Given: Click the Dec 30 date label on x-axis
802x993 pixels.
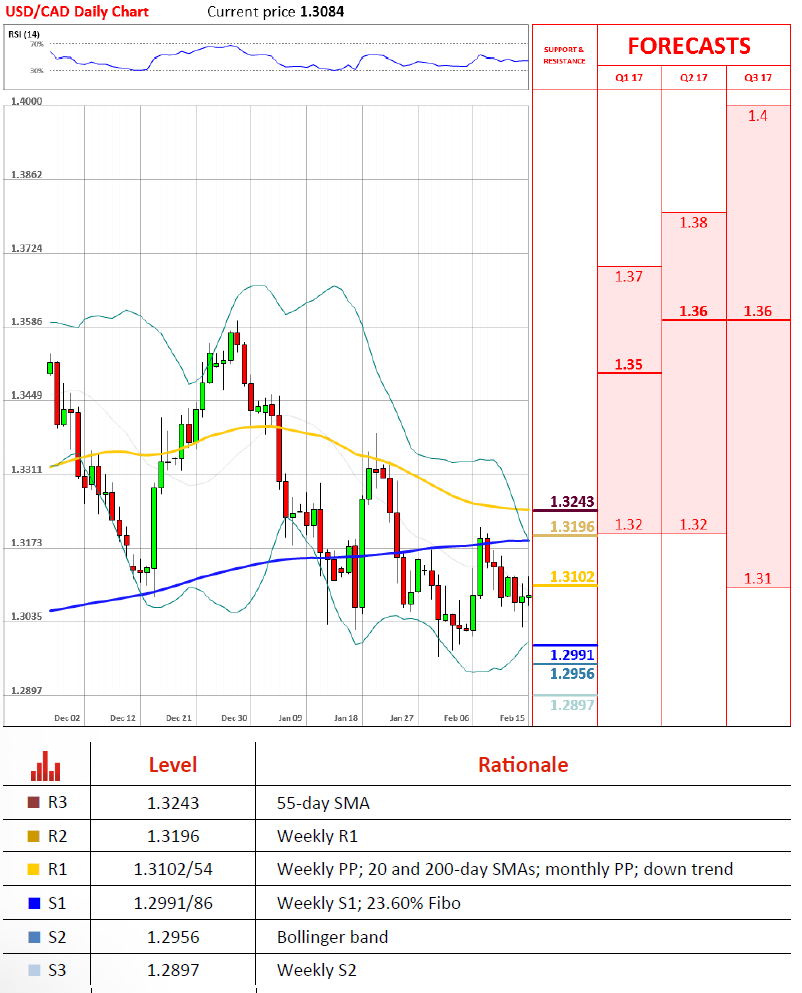Looking at the screenshot, I should 234,718.
